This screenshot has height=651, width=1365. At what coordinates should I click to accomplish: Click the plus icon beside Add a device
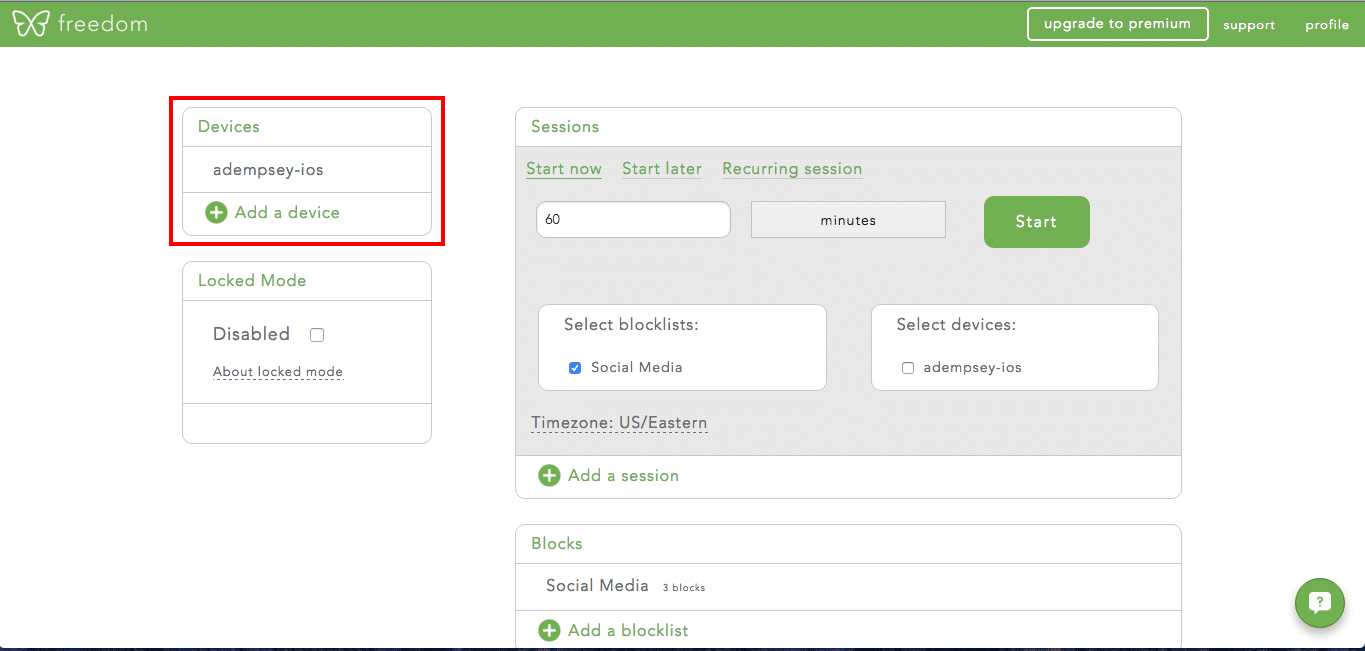pos(216,212)
